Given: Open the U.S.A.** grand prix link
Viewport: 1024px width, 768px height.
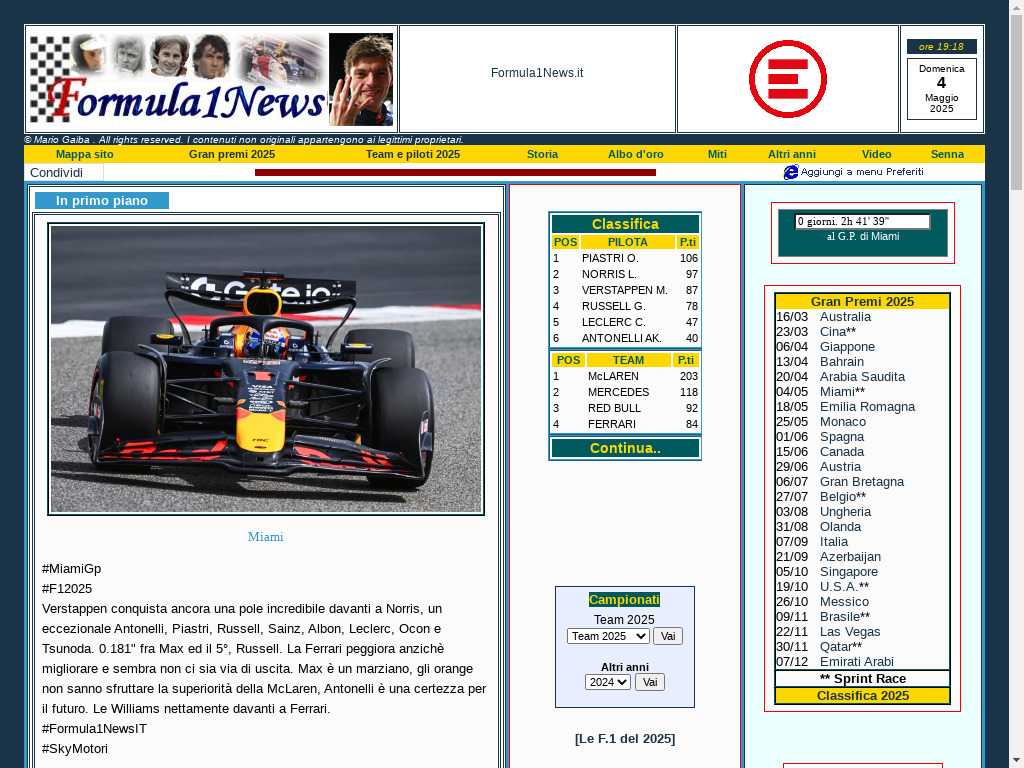Looking at the screenshot, I should (844, 587).
